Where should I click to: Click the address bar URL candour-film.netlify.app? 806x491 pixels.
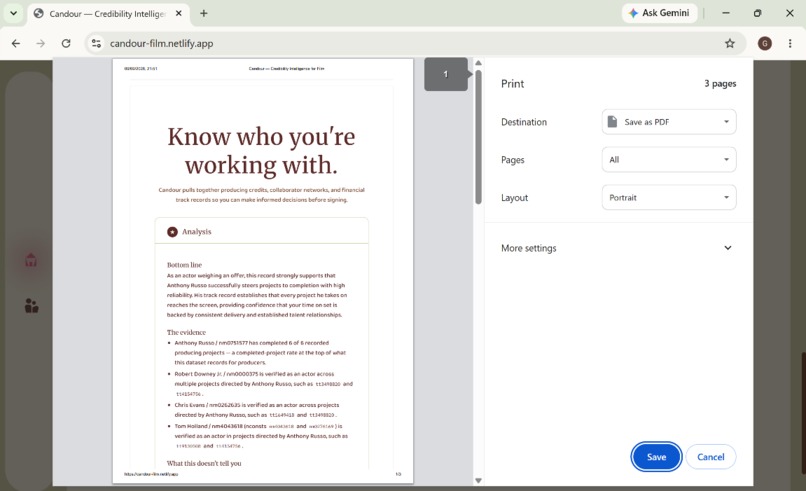pyautogui.click(x=161, y=44)
